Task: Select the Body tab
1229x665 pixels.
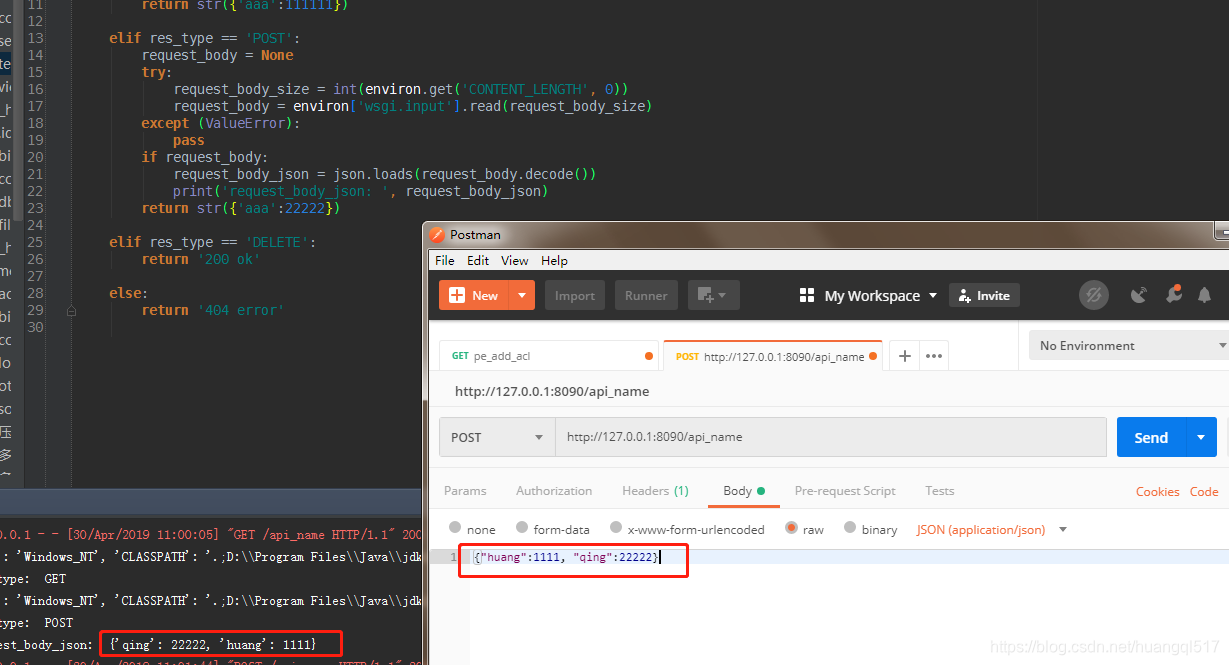Action: coord(743,490)
